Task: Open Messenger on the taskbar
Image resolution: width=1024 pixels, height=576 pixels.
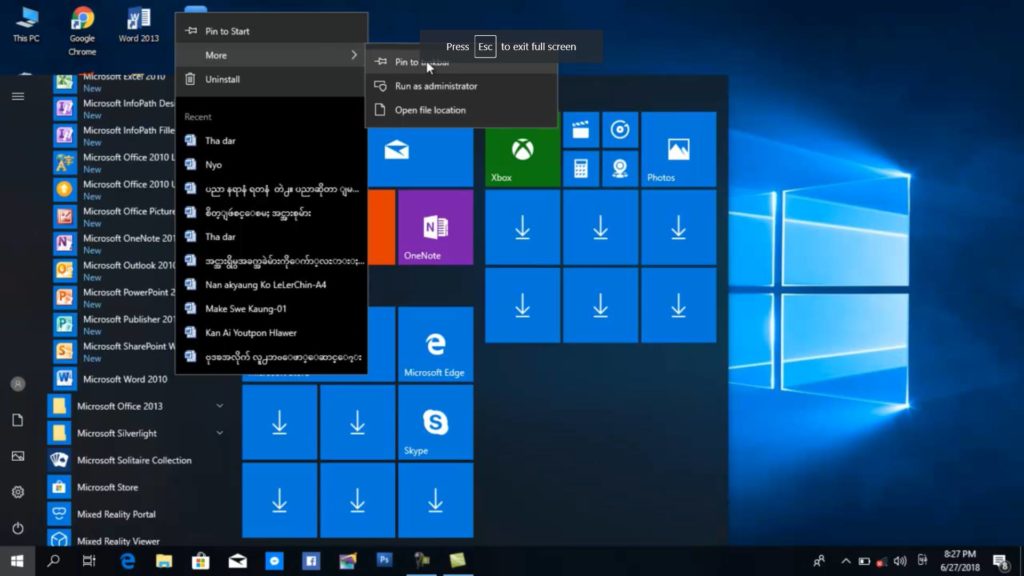Action: (x=274, y=561)
